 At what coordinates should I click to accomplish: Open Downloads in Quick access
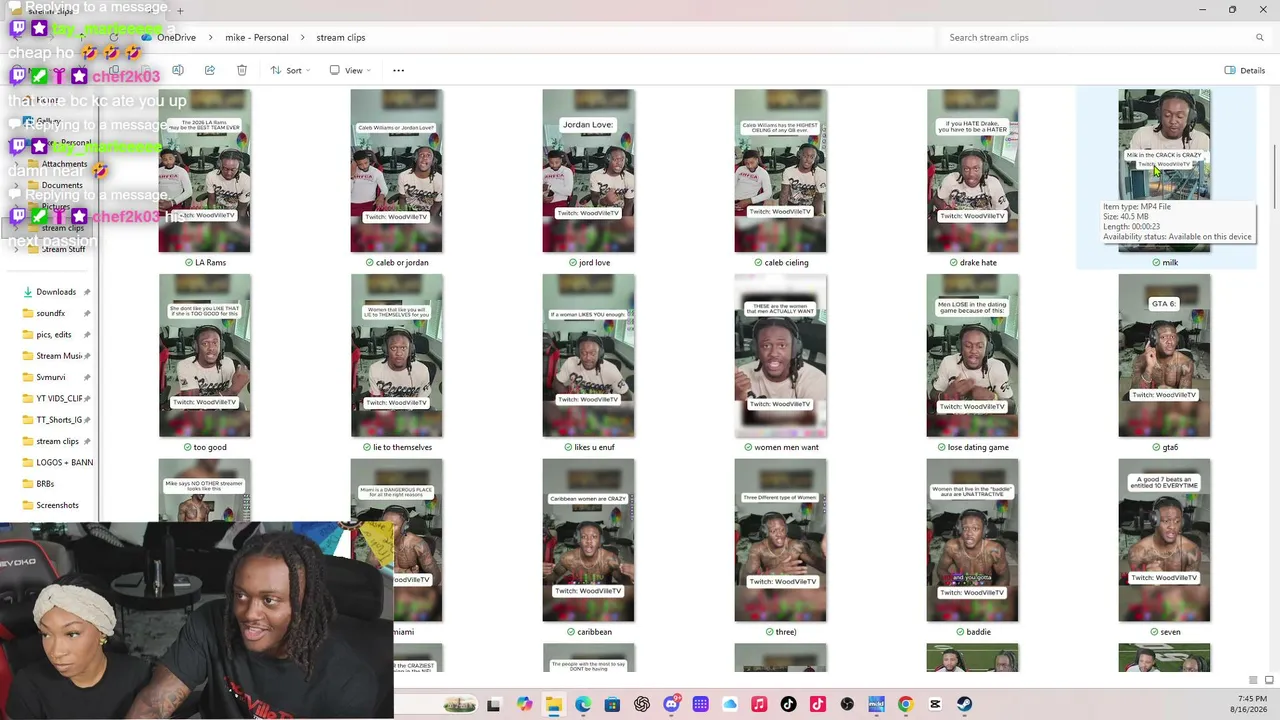pyautogui.click(x=56, y=292)
